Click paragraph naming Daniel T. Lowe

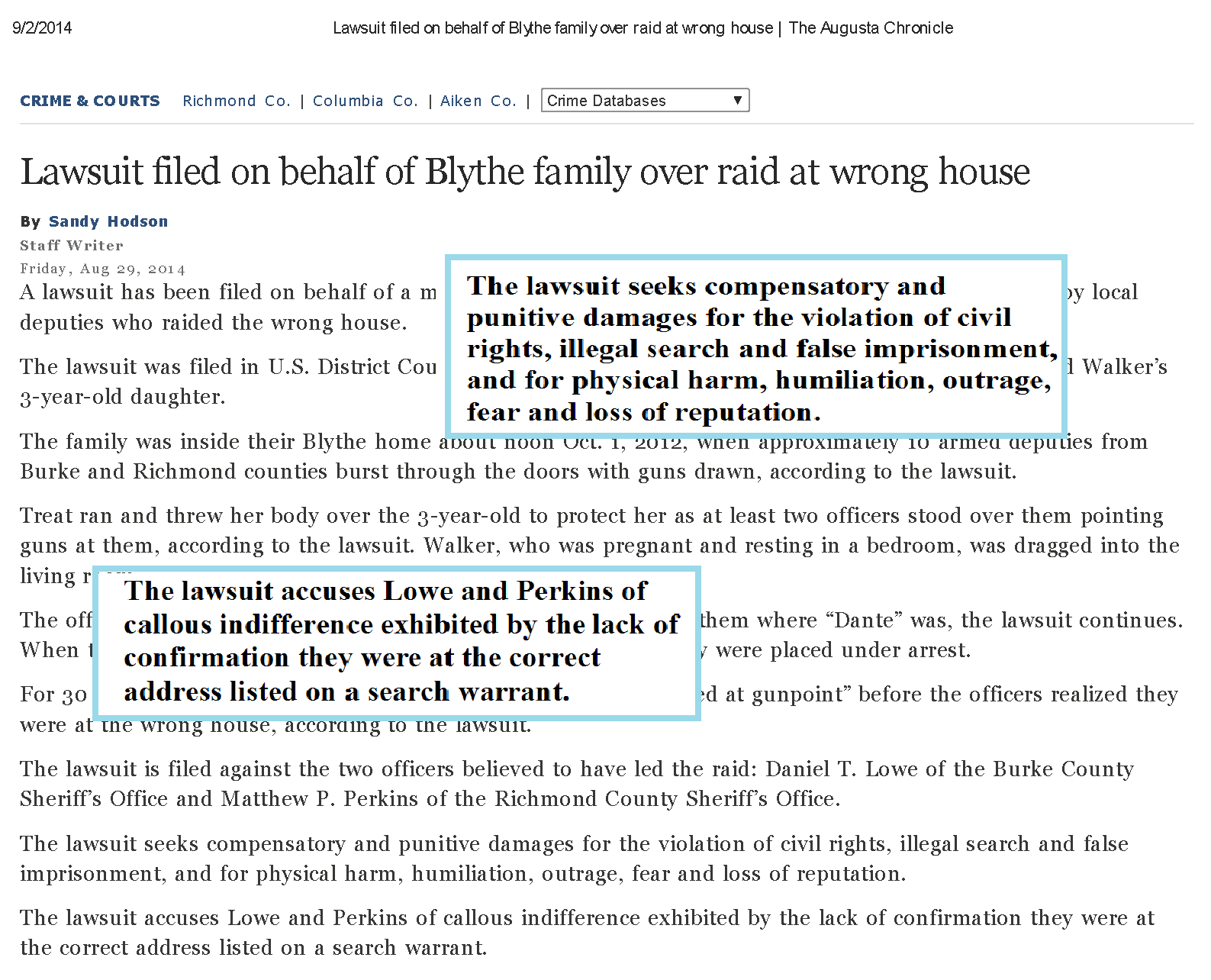point(576,784)
